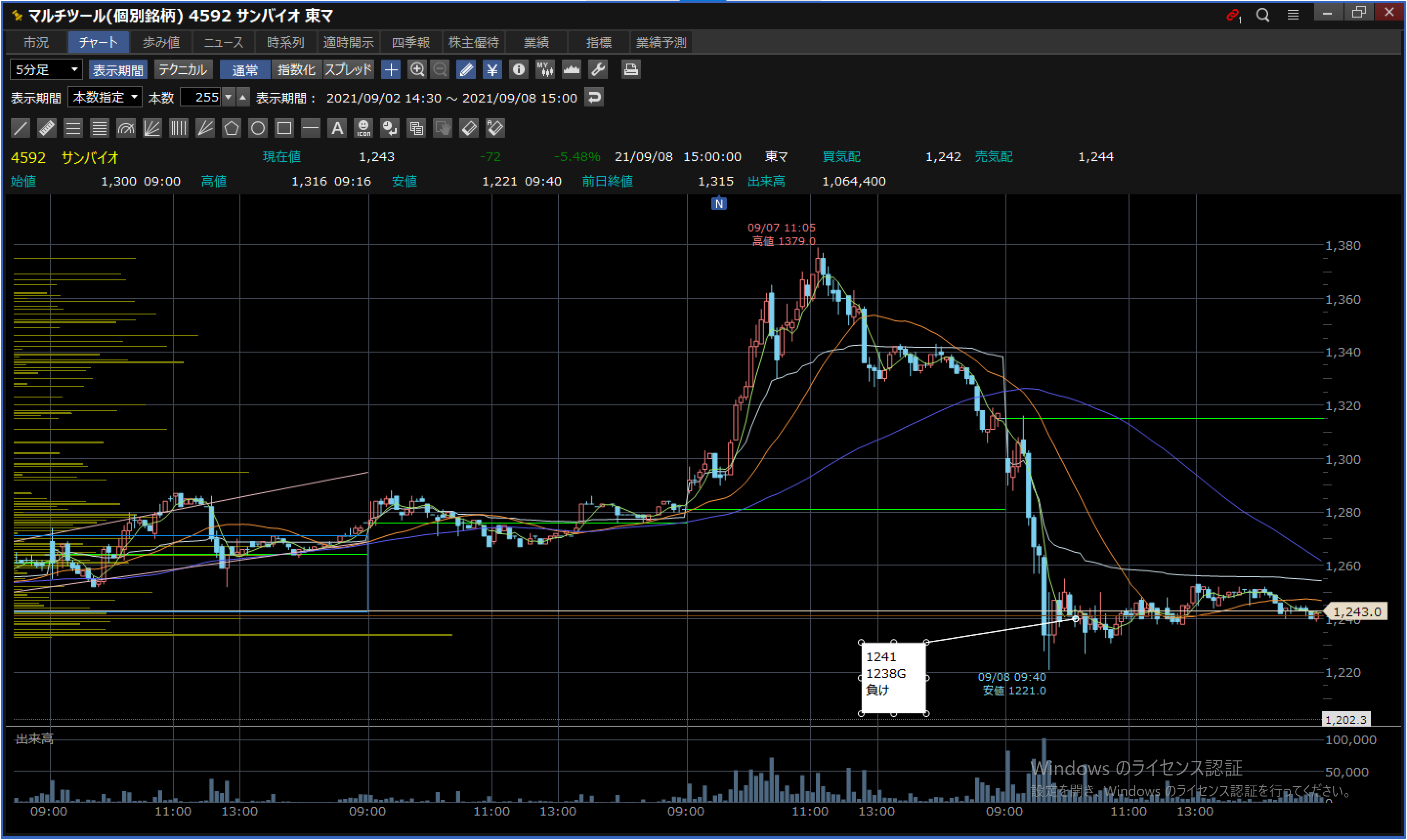Open chart settings wrench icon
The height and width of the screenshot is (840, 1407).
pos(598,70)
